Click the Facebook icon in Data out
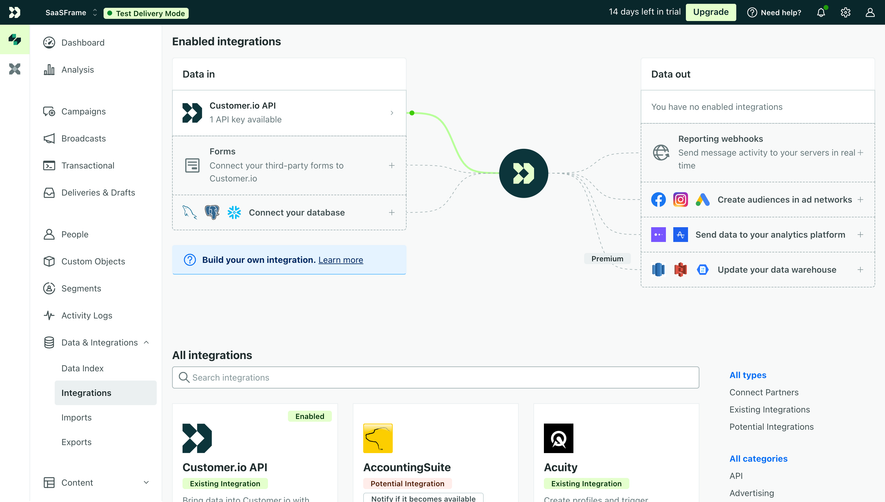 coord(658,199)
